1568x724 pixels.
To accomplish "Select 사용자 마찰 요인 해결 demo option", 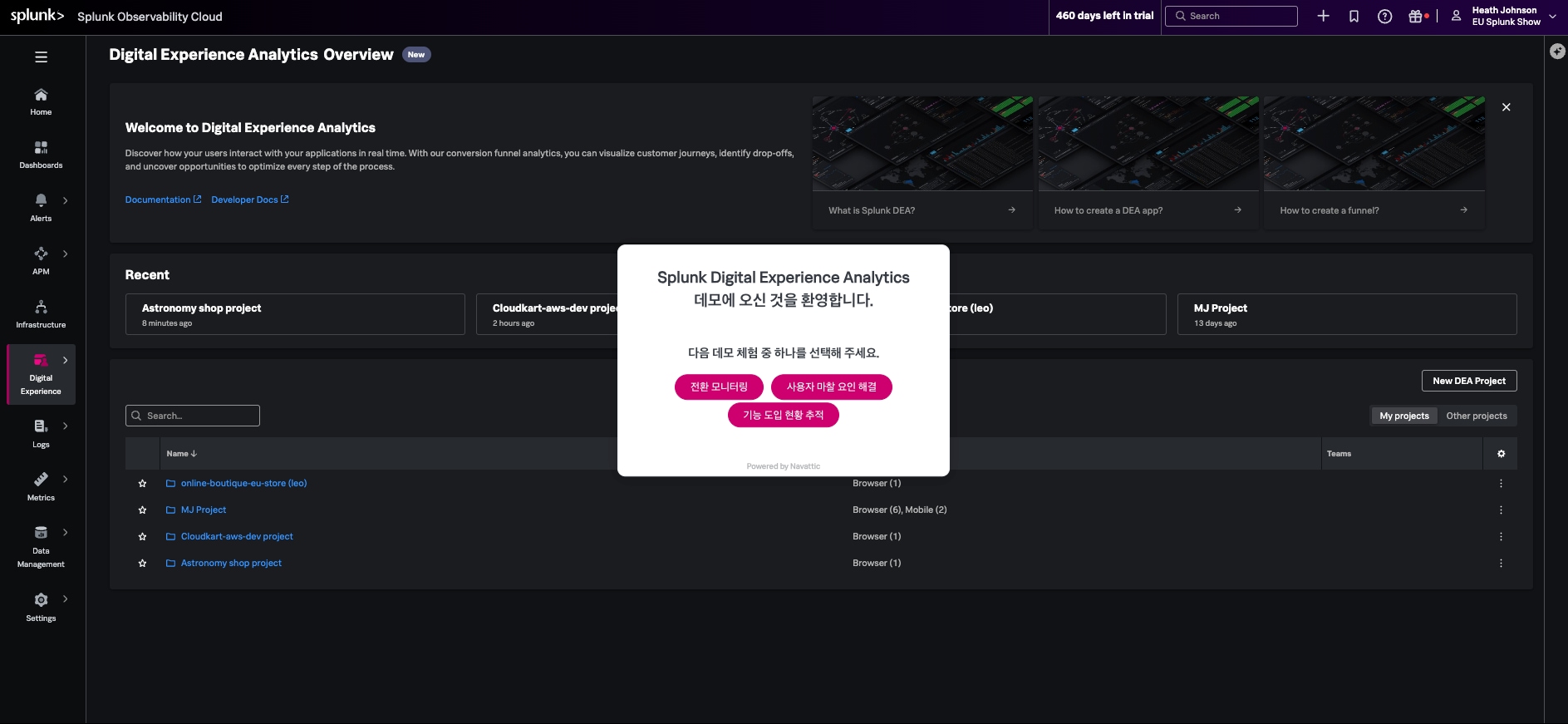I will 832,387.
